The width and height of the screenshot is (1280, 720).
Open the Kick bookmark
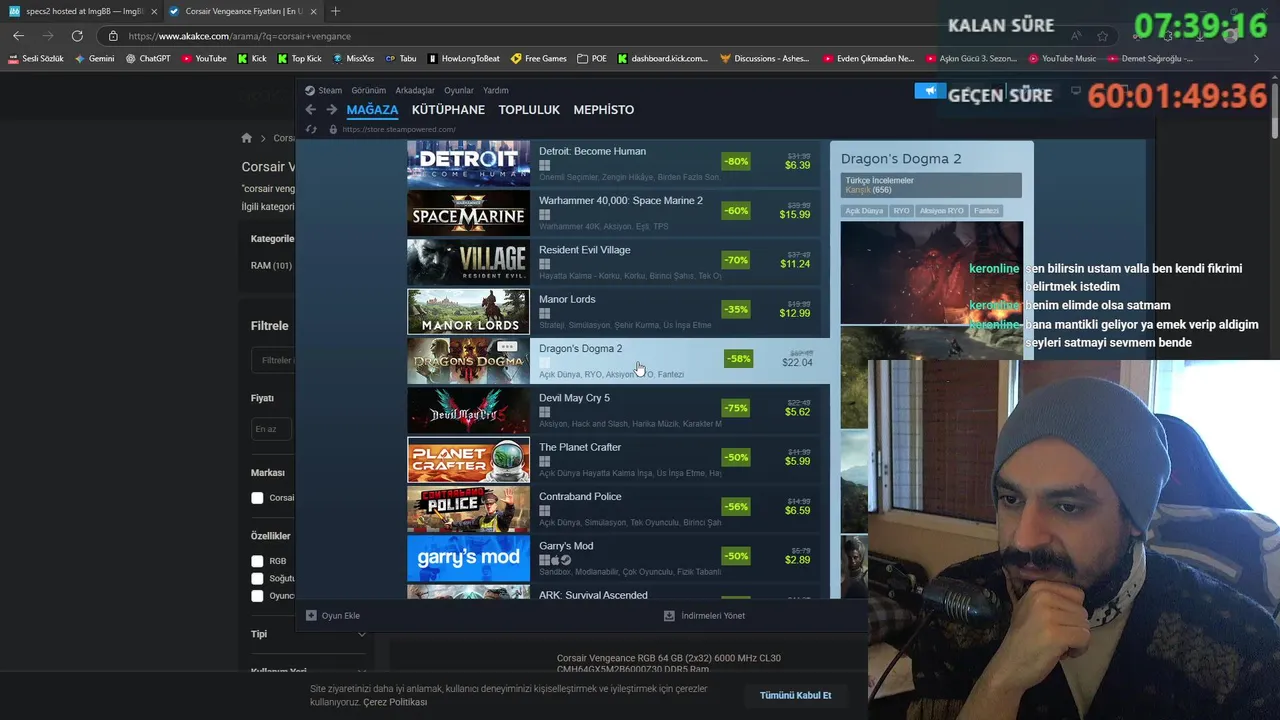tap(252, 59)
